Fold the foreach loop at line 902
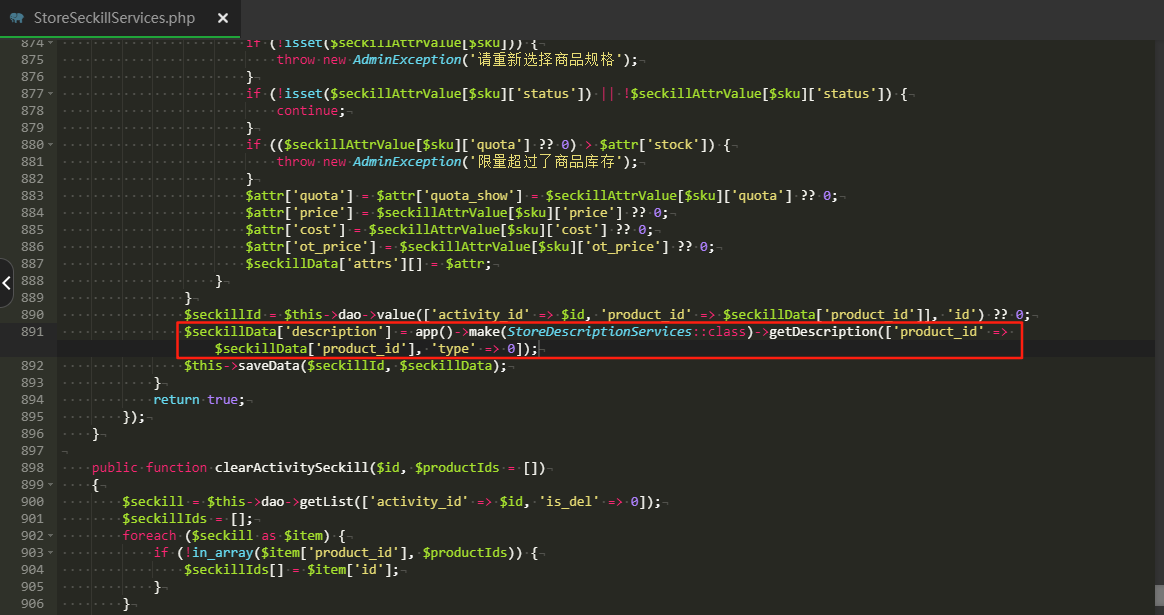1164x615 pixels. coord(51,536)
